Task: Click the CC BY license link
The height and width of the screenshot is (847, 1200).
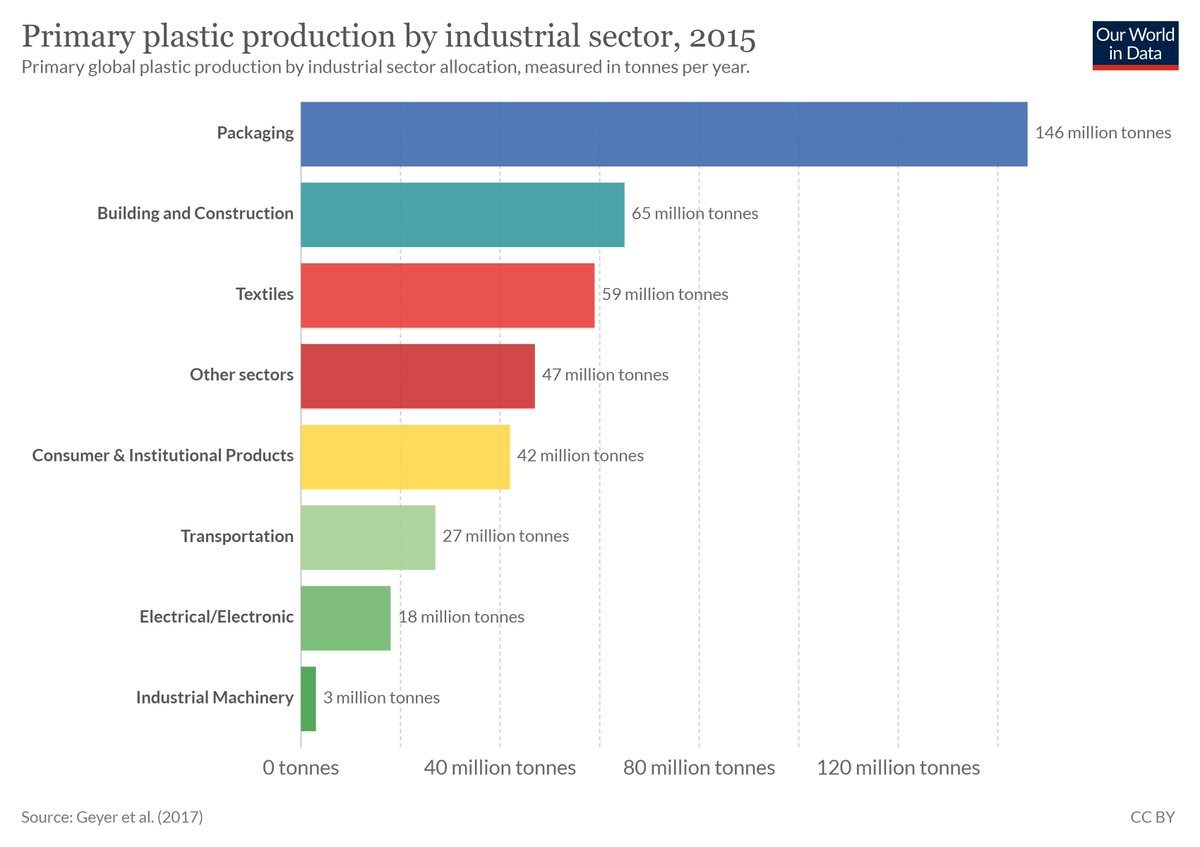Action: click(x=1152, y=817)
